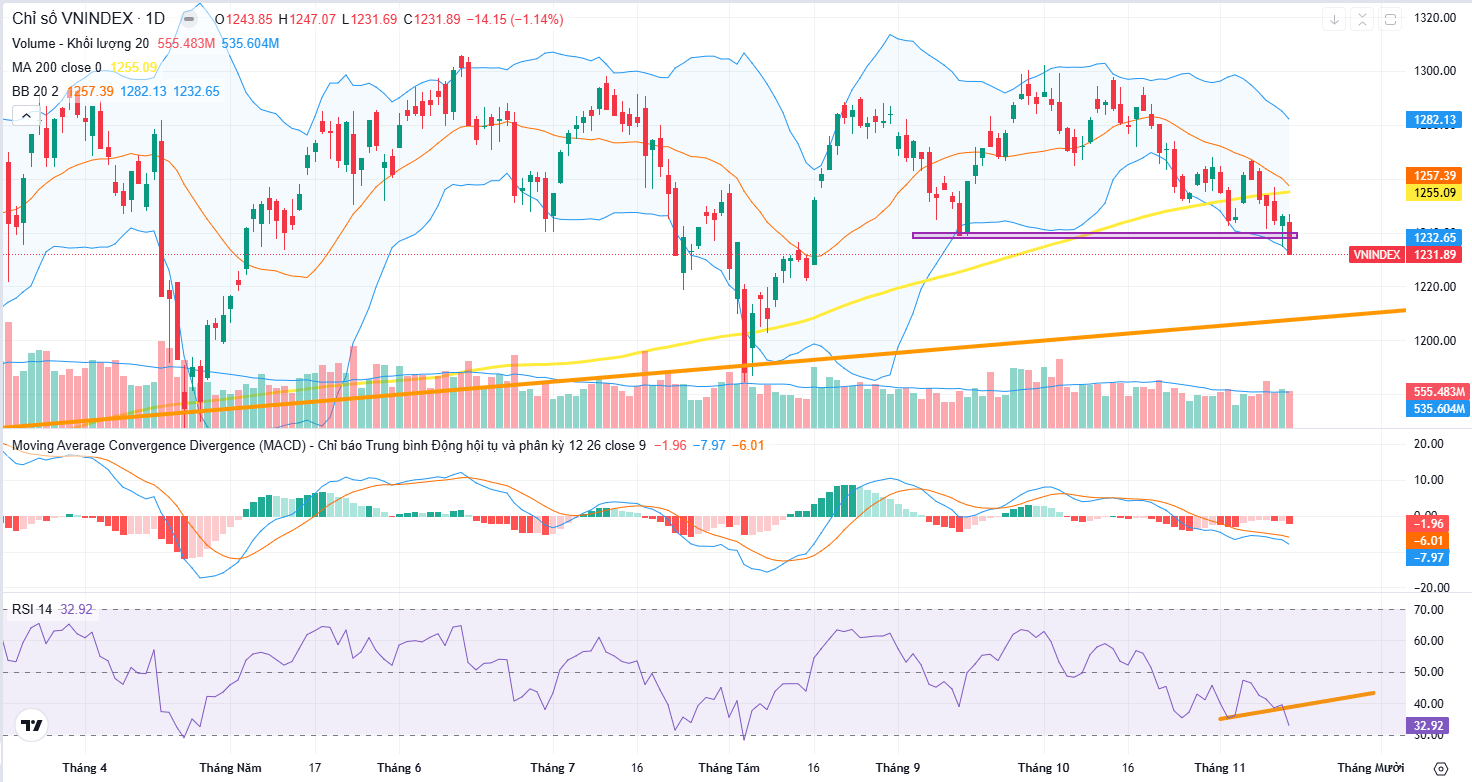
Task: Click the Tháng Tám time axis label
Action: [x=729, y=768]
